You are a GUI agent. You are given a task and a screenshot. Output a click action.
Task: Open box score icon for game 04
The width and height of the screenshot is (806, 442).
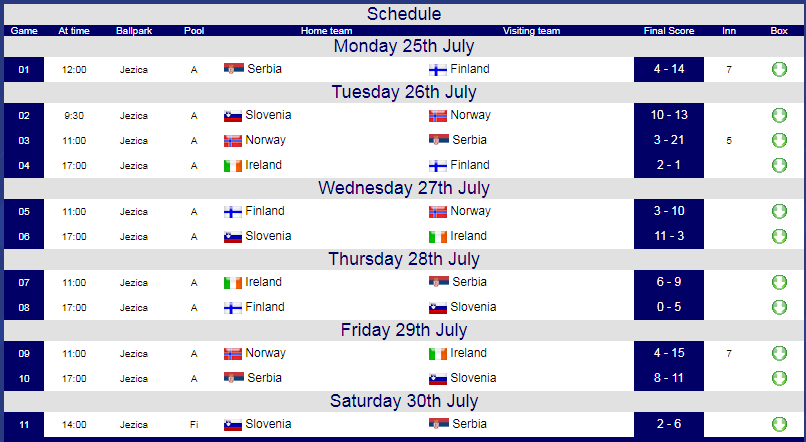click(x=779, y=165)
